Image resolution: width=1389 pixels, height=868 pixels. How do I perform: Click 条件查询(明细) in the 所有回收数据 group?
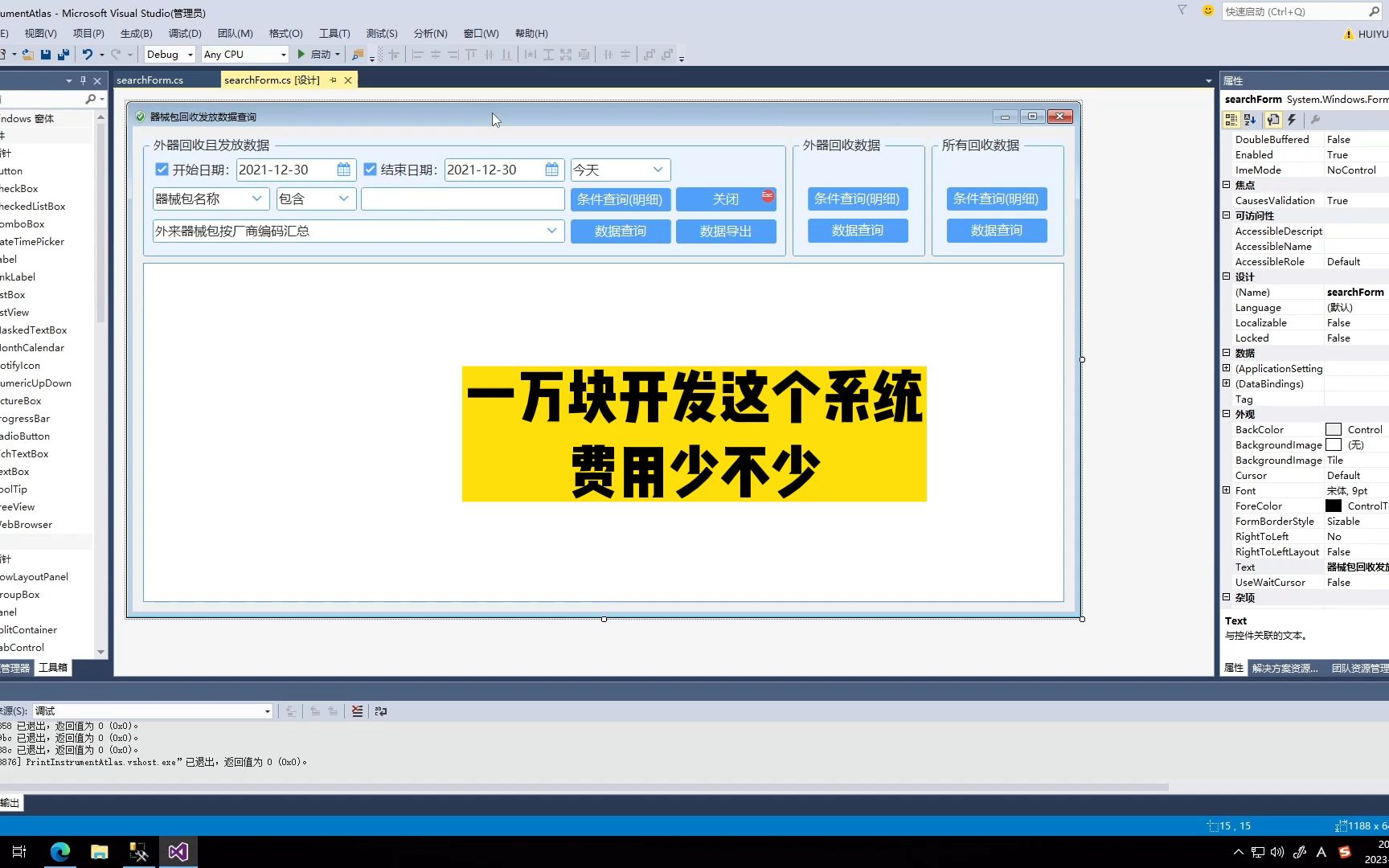997,199
